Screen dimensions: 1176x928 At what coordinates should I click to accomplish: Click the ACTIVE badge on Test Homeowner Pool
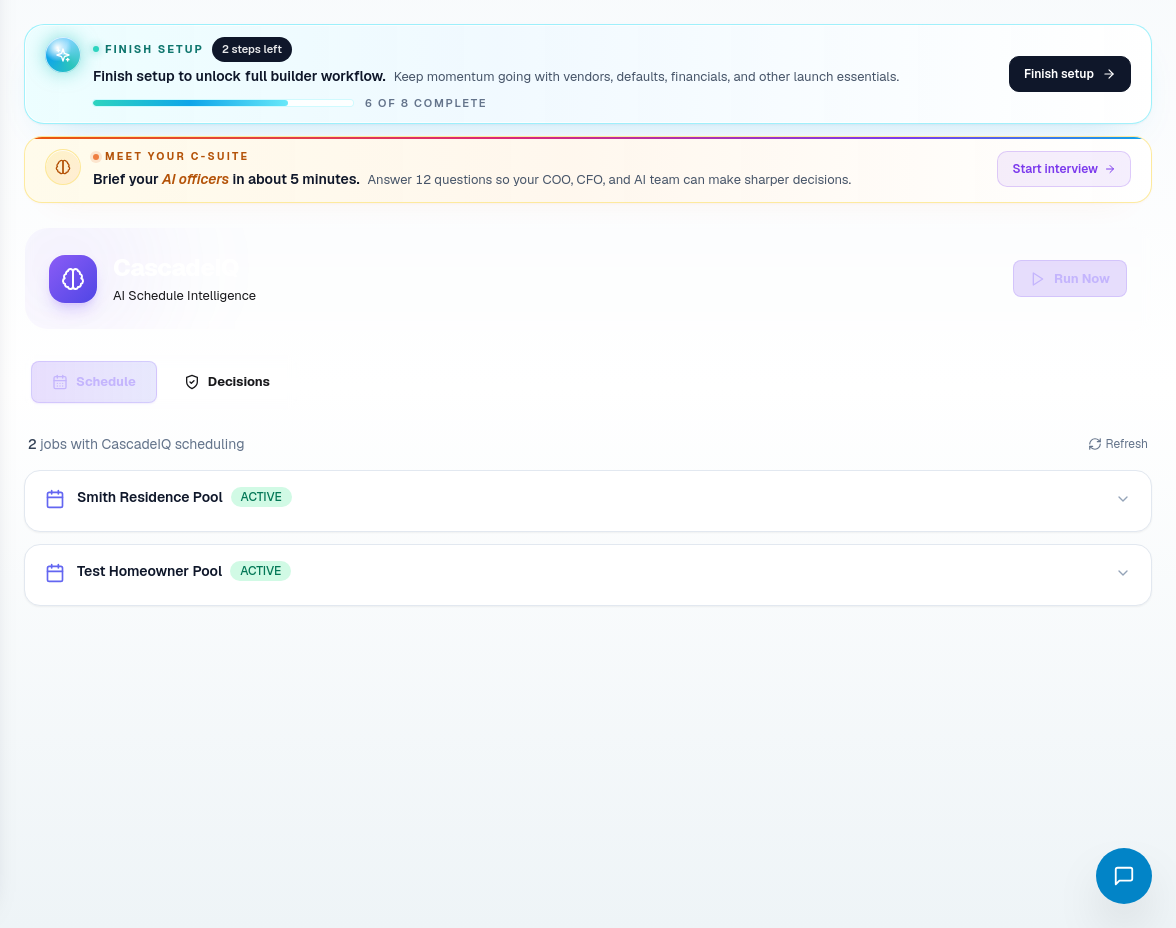(x=260, y=571)
